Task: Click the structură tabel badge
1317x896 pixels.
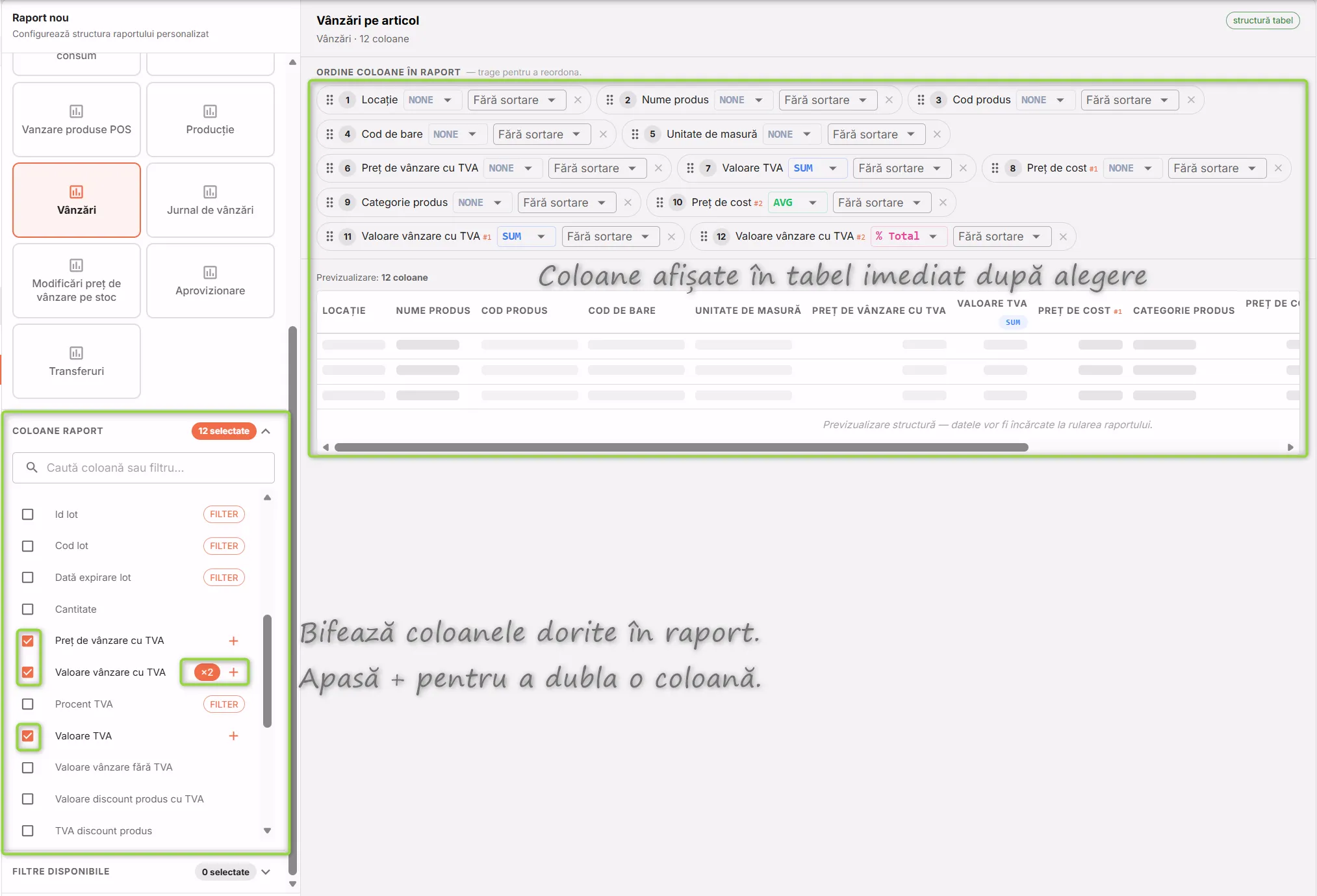Action: [x=1262, y=21]
